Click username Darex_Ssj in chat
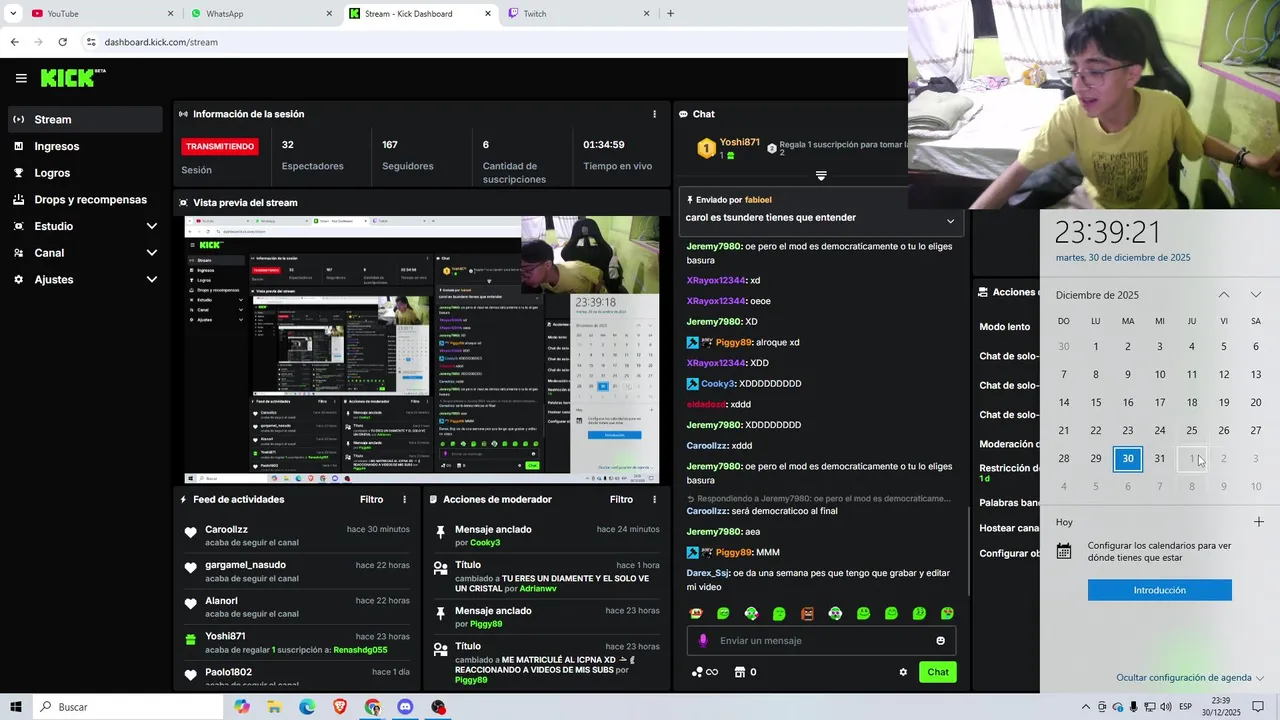1280x720 pixels. [708, 573]
